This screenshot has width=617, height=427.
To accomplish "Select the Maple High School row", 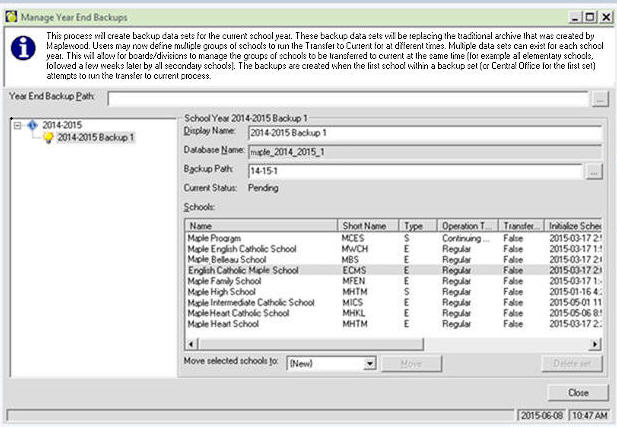I will tap(230, 291).
